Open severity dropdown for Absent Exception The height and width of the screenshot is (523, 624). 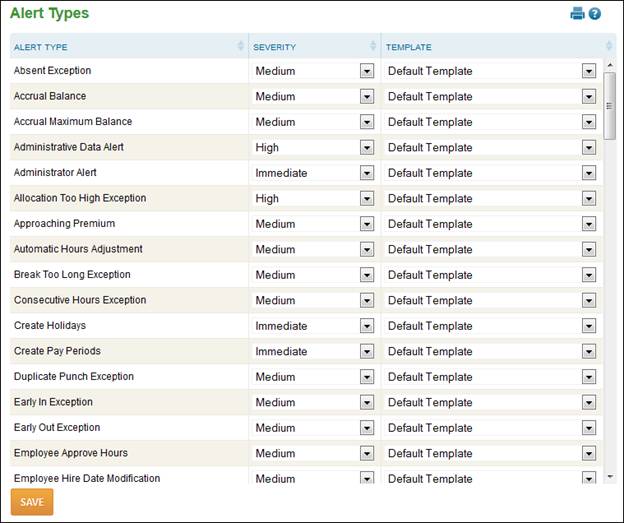point(367,71)
